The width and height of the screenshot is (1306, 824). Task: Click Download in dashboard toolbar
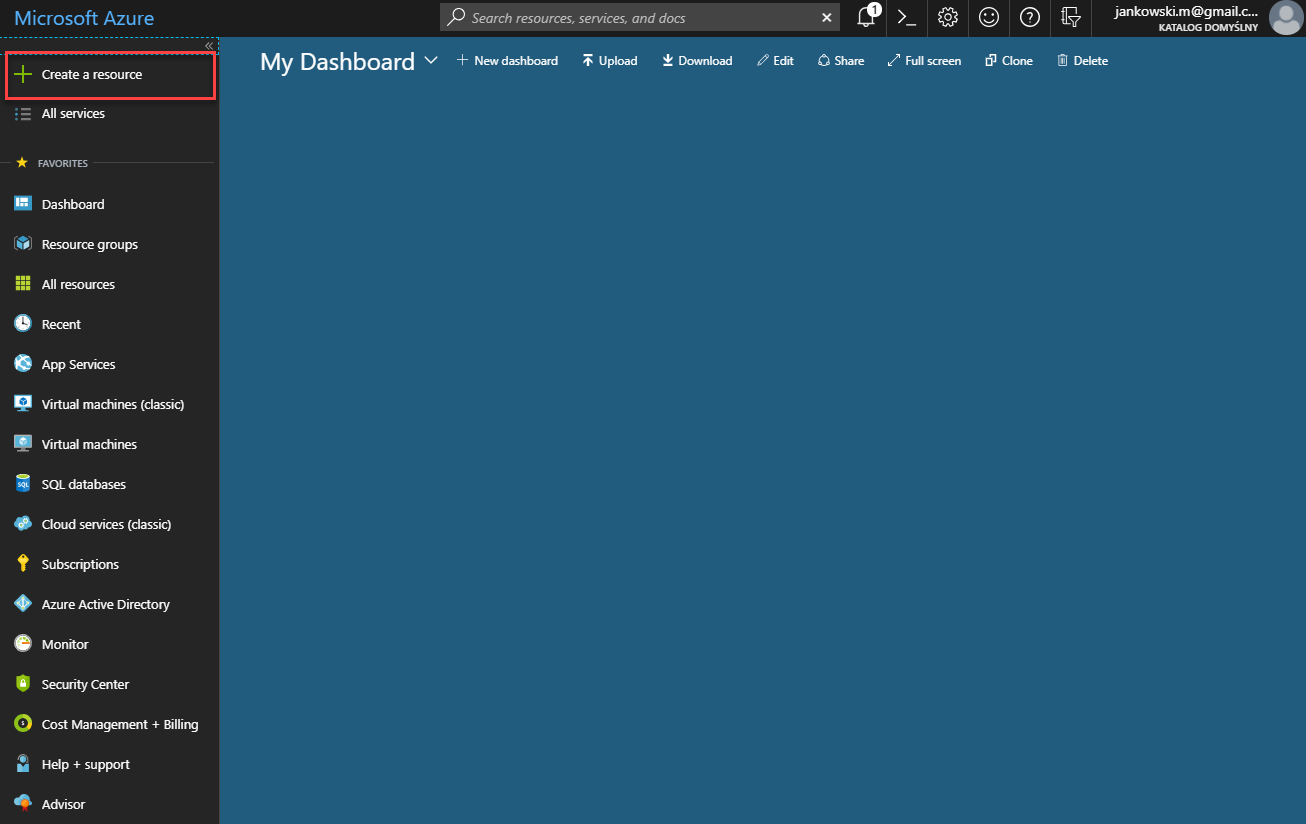(x=697, y=61)
